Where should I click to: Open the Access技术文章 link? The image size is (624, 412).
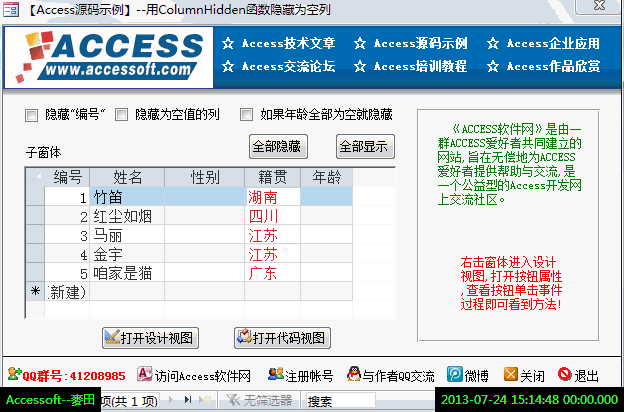pos(289,43)
